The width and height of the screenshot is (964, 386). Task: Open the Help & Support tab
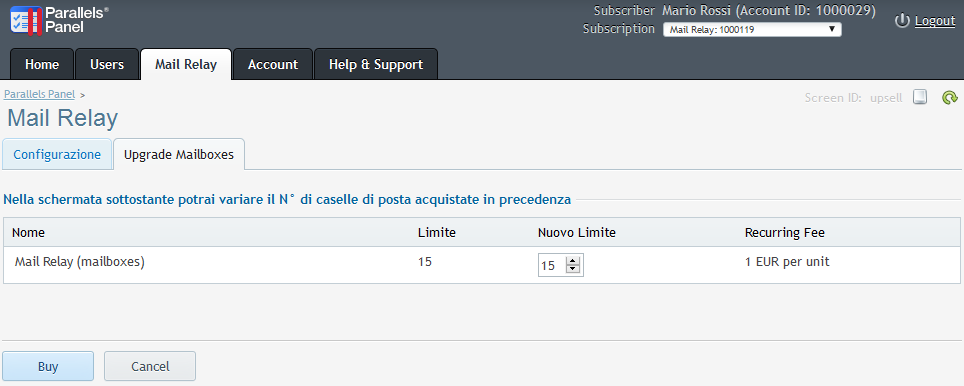(376, 64)
